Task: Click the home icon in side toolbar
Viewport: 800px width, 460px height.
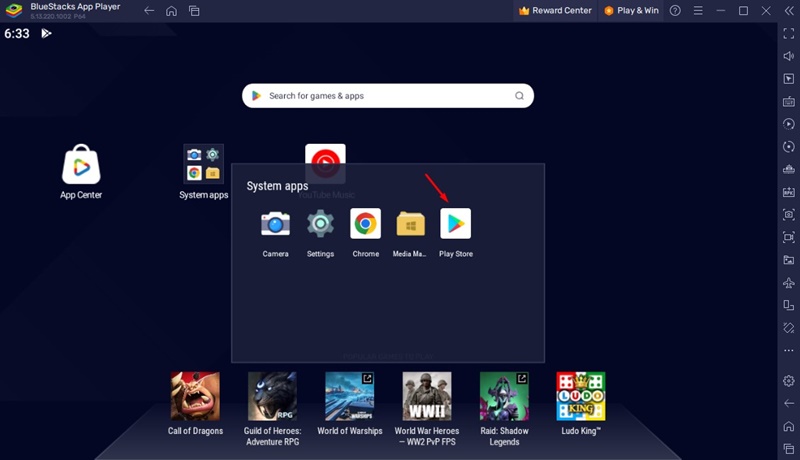Action: click(x=789, y=426)
